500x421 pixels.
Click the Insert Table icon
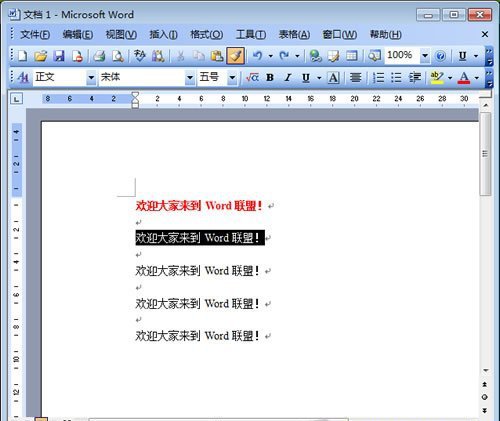pyautogui.click(x=351, y=56)
